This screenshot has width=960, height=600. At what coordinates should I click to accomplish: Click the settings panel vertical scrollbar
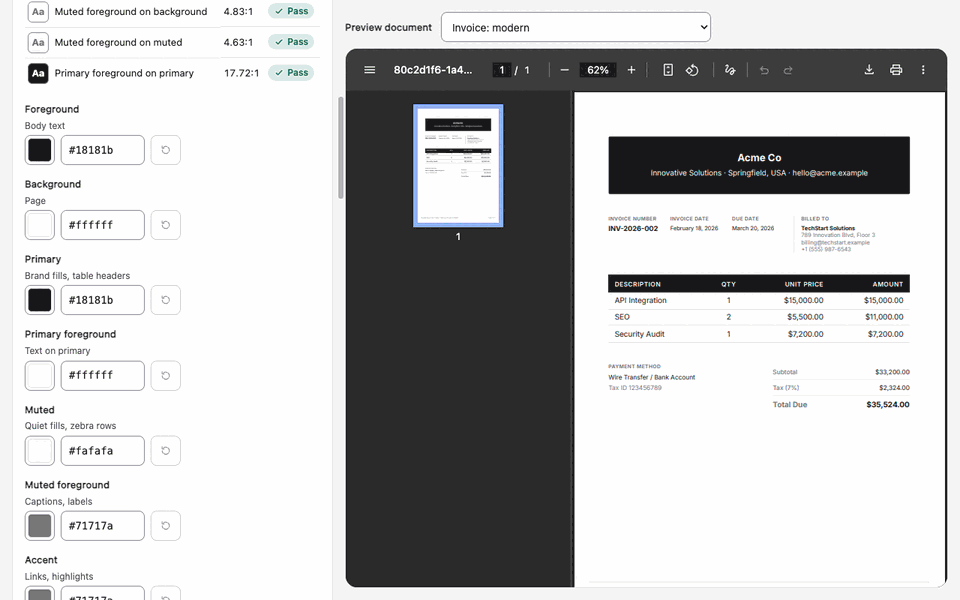tap(340, 148)
